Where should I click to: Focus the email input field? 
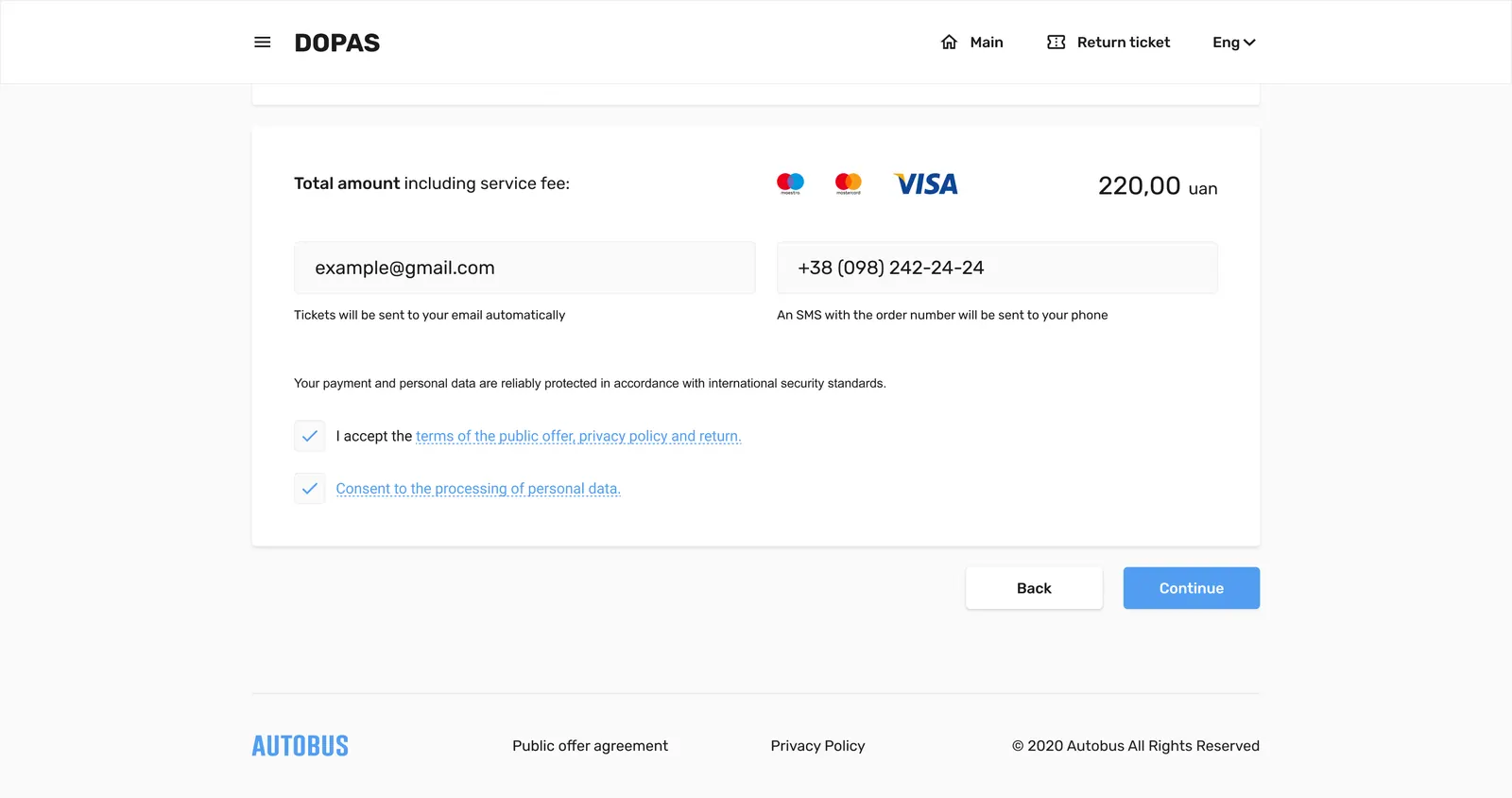[x=524, y=268]
